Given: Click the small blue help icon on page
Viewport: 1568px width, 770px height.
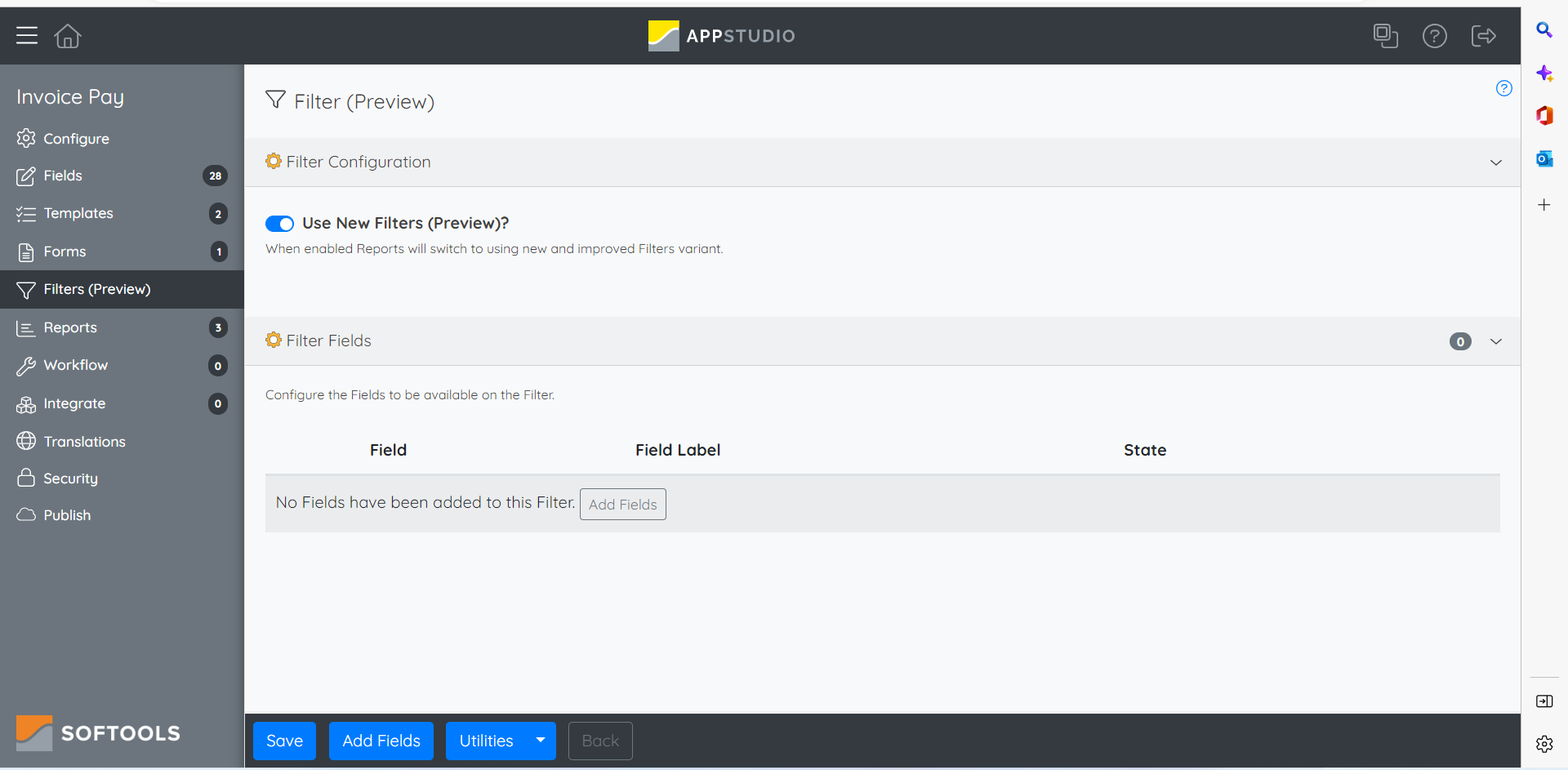Looking at the screenshot, I should point(1503,88).
